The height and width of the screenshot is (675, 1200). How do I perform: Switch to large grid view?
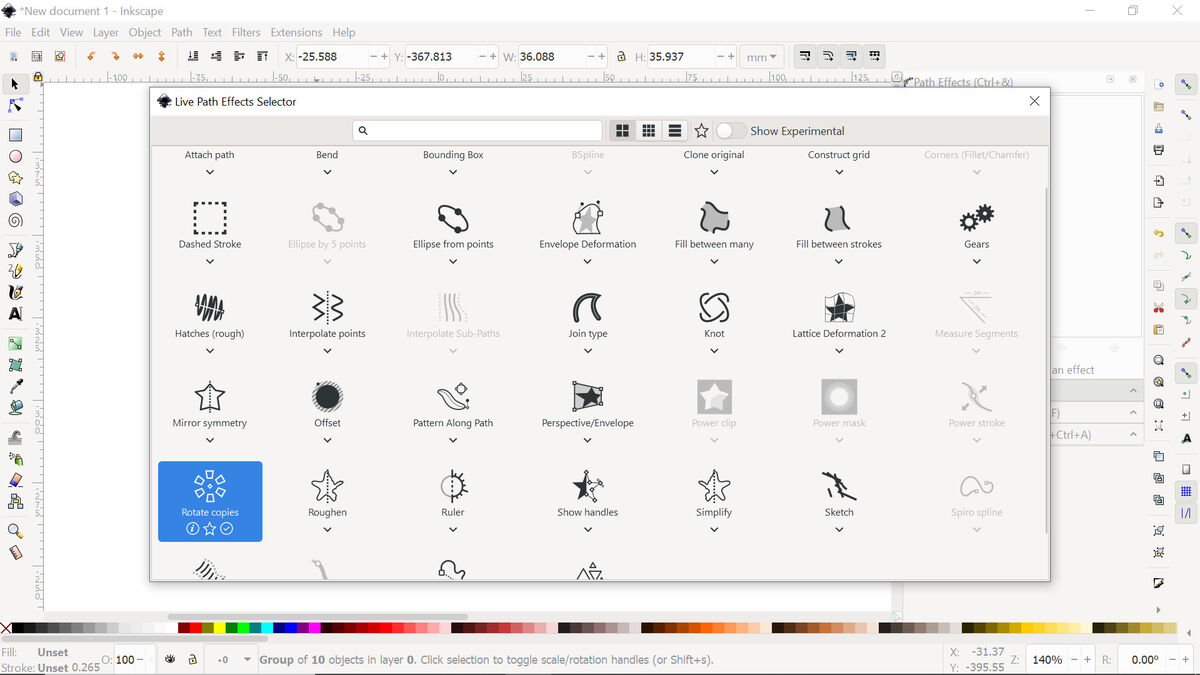click(x=622, y=131)
